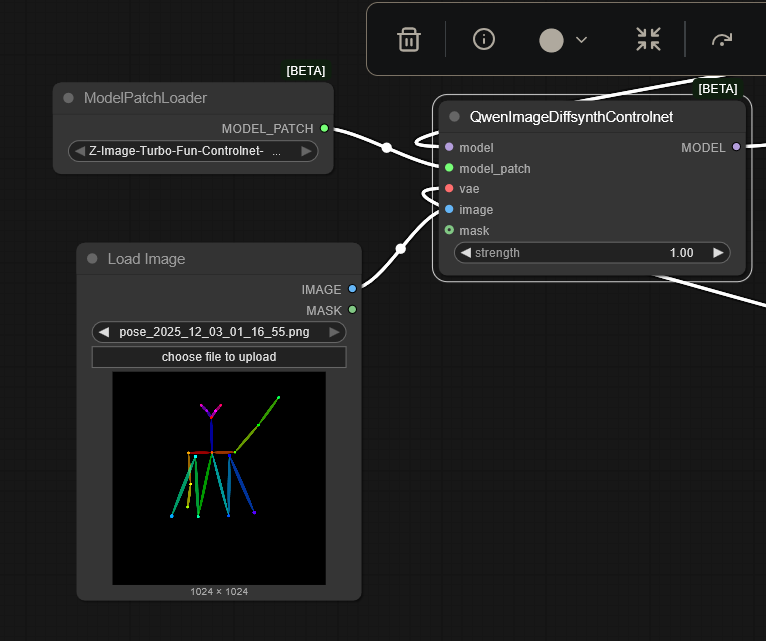The width and height of the screenshot is (766, 641).
Task: Click the vae input socket
Action: (x=449, y=189)
